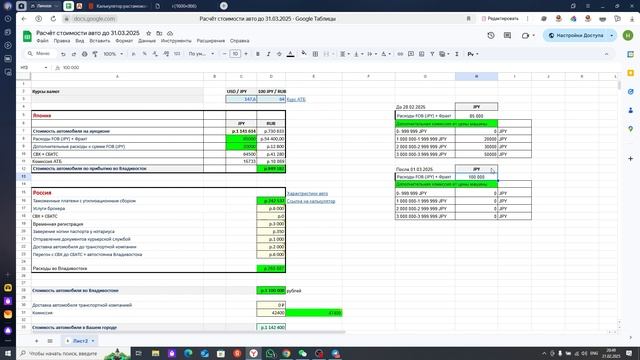Image resolution: width=640 pixels, height=360 pixels.
Task: View cloud save status icon
Action: (170, 33)
